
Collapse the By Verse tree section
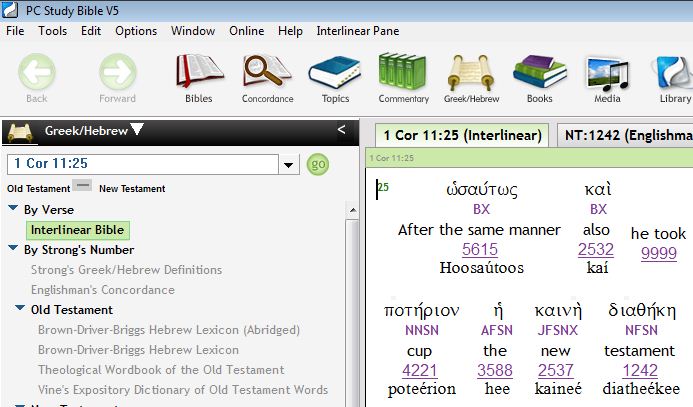point(13,210)
